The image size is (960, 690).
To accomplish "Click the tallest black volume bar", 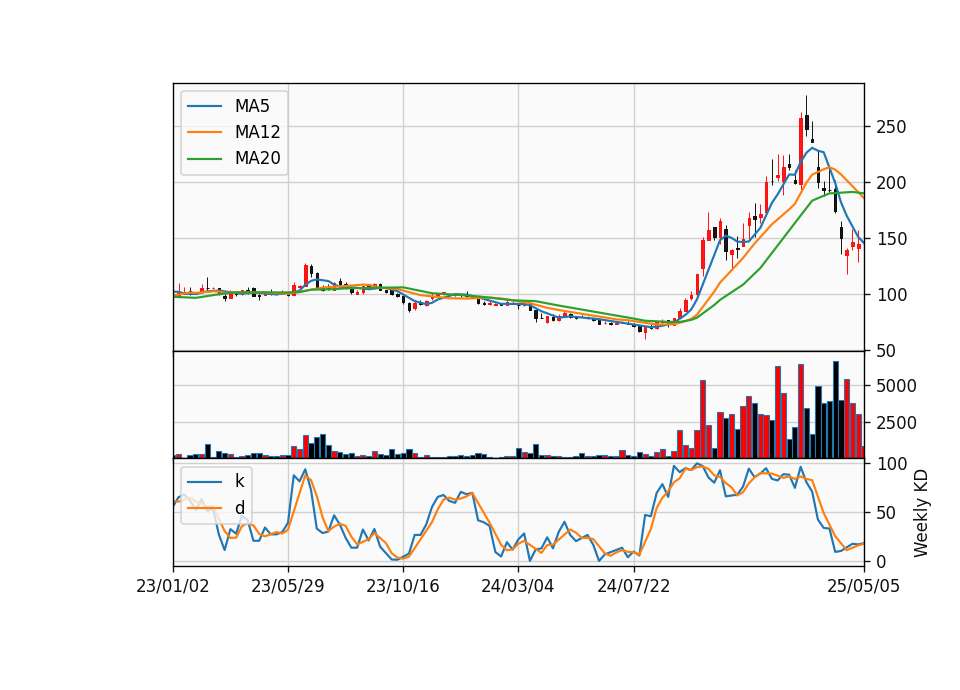I will (x=836, y=410).
